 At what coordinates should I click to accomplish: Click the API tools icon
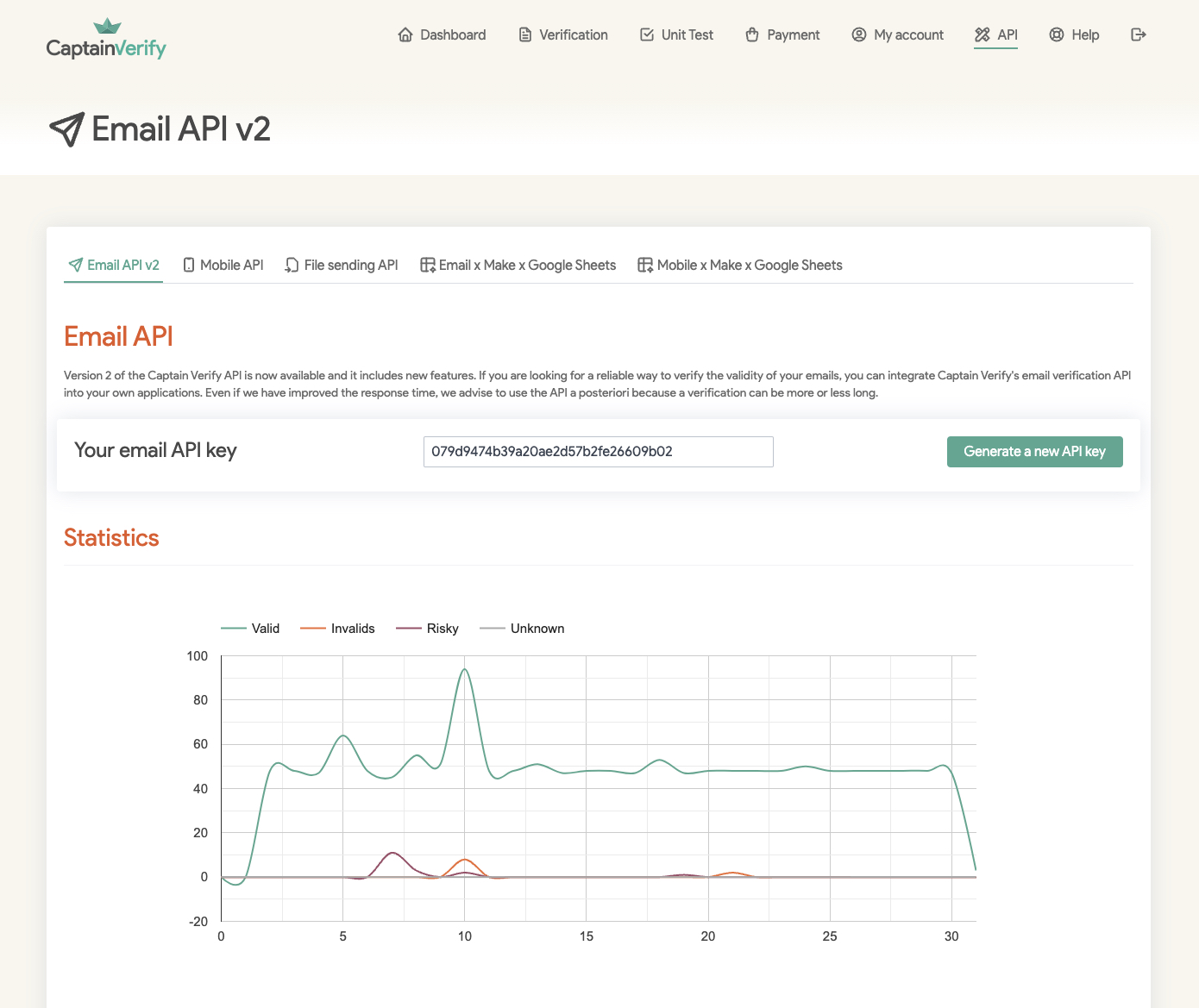point(982,34)
